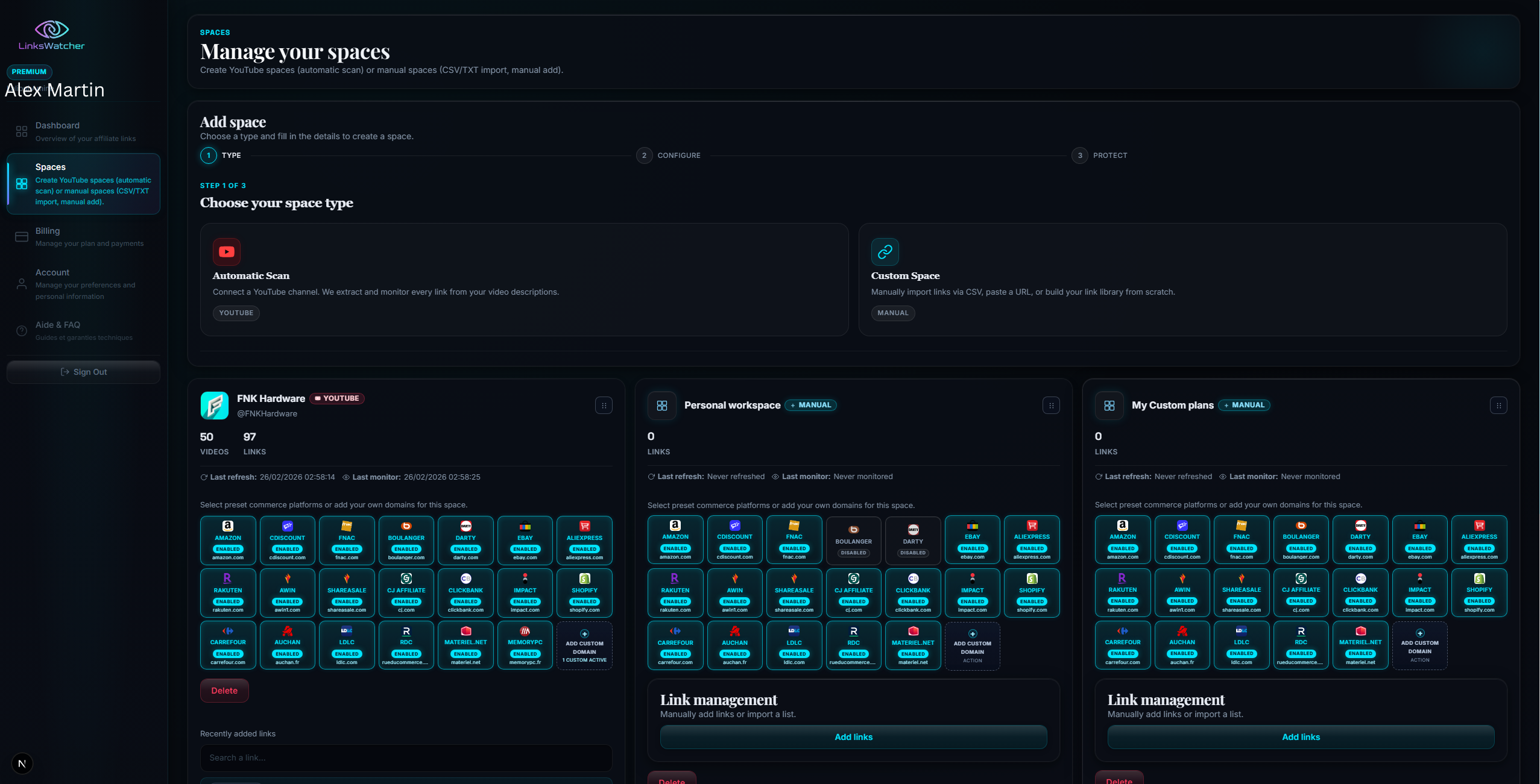Screen dimensions: 1540x784
Task: Click the Billing credit card icon
Action: coord(22,236)
